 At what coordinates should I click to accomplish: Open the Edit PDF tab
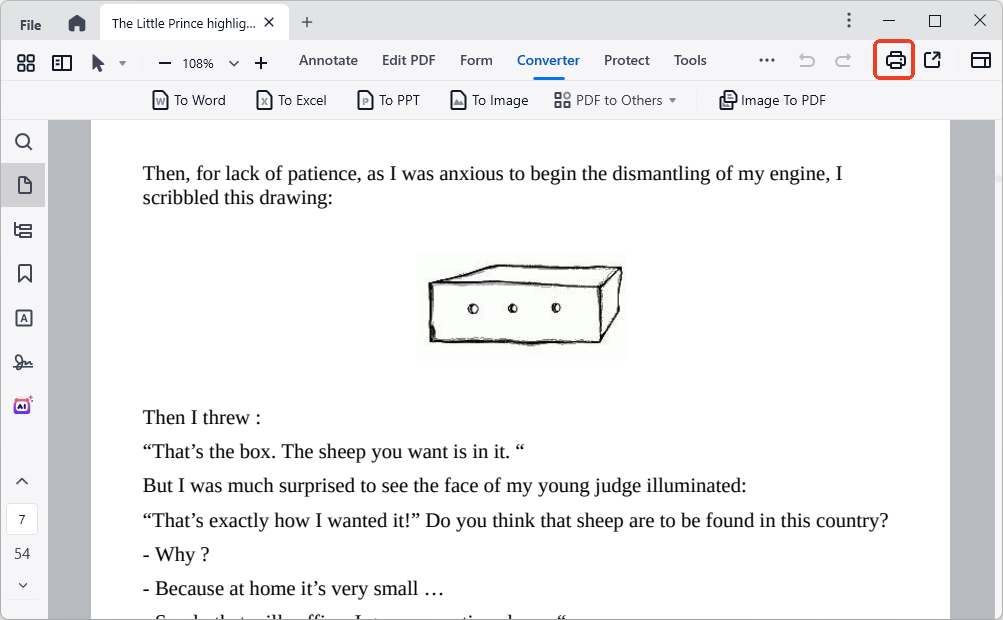pos(408,60)
